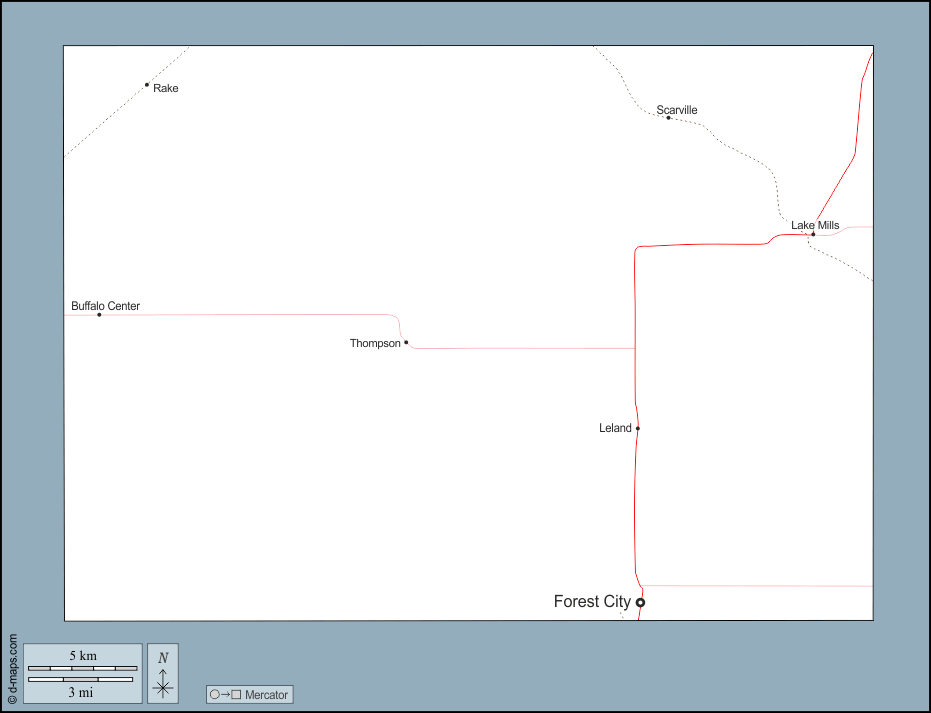This screenshot has height=713, width=931.
Task: Select the Scarville label text
Action: [x=677, y=109]
